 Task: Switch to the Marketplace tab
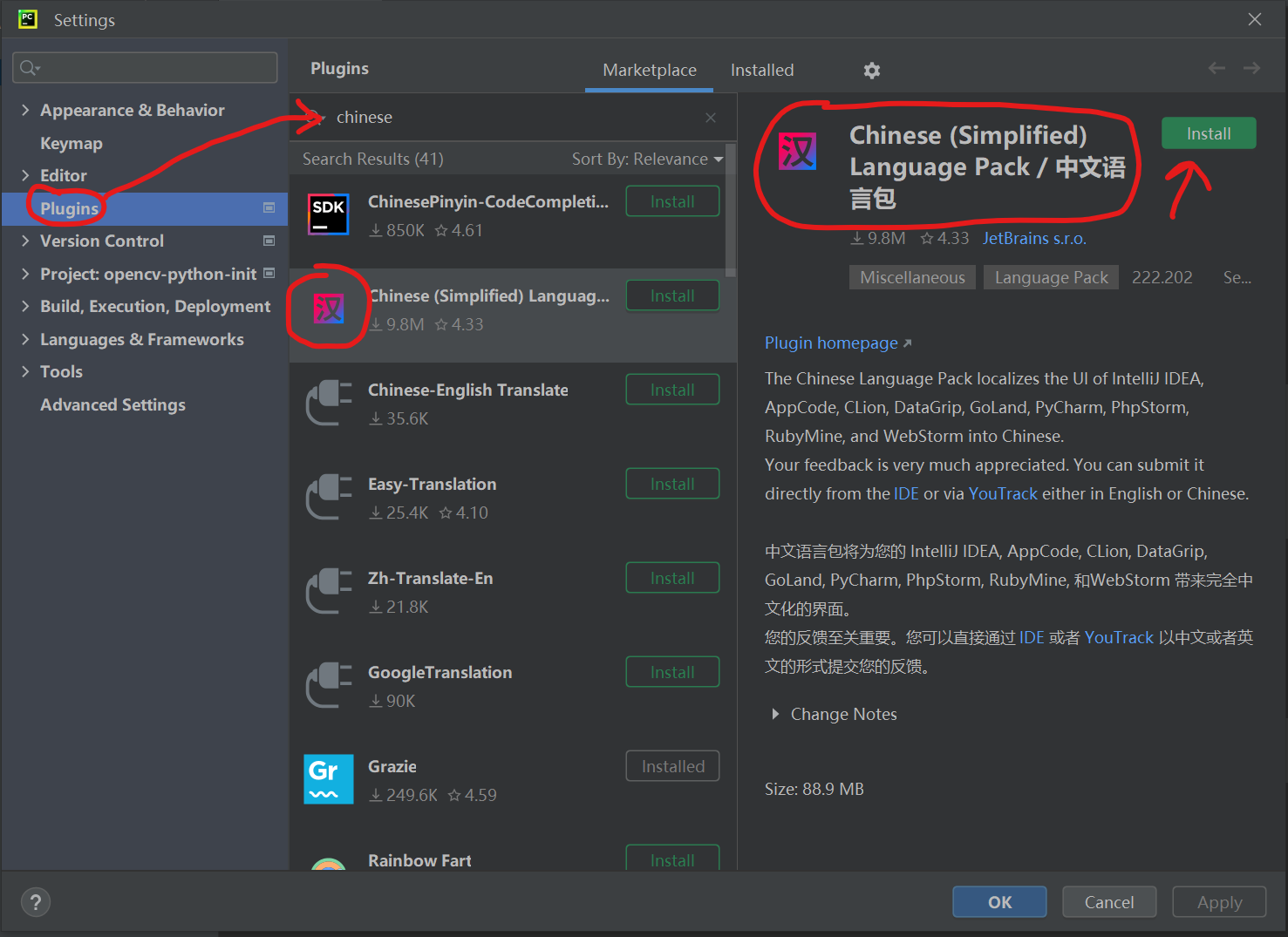(649, 70)
